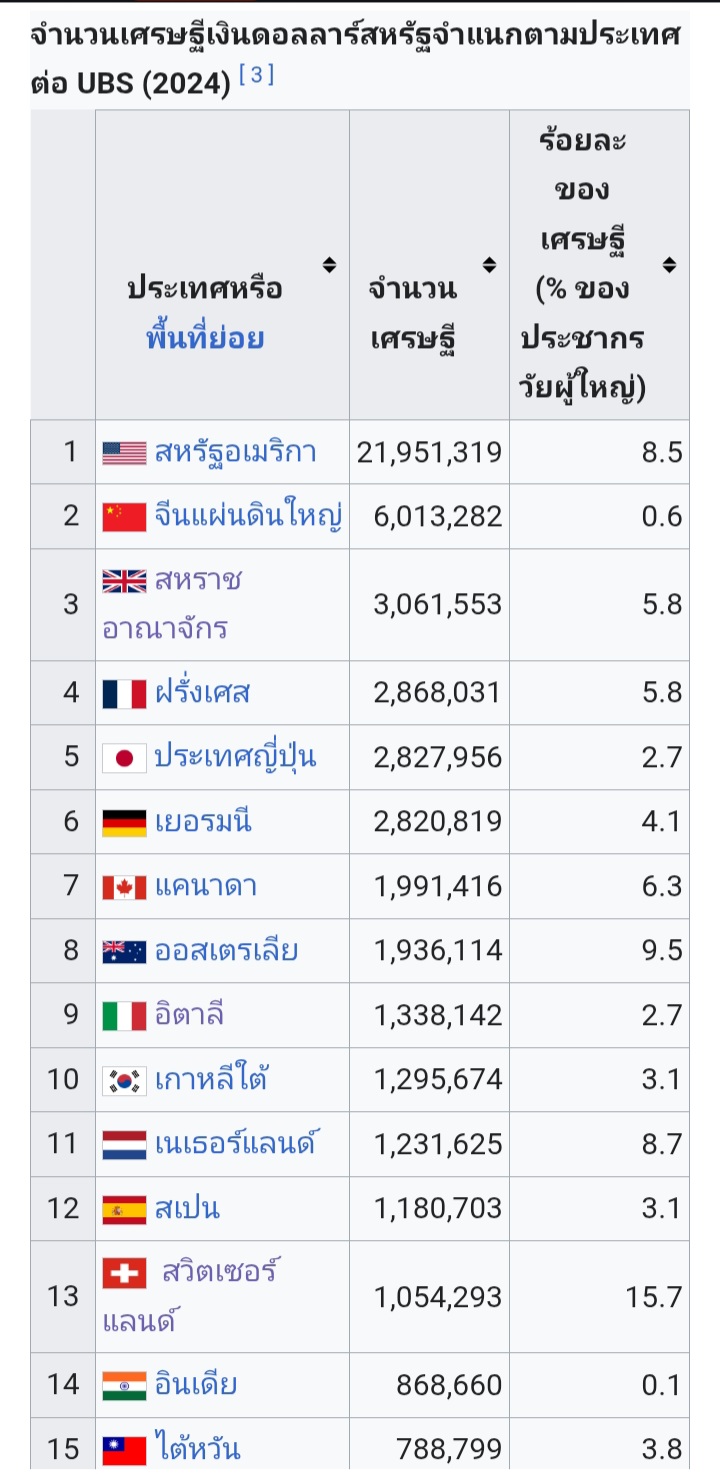Open citation reference [3]
The width and height of the screenshot is (720, 1476).
[x=257, y=76]
